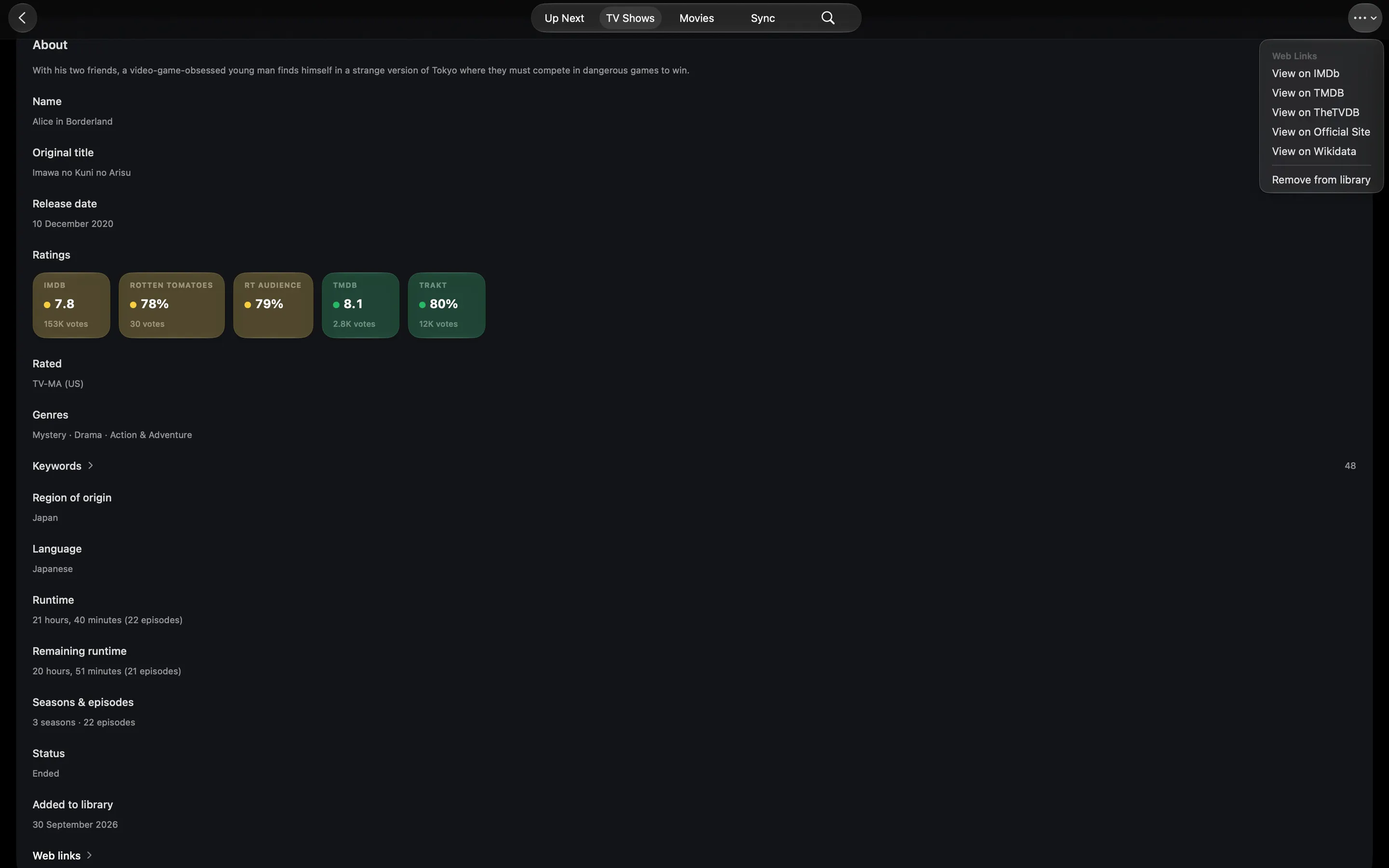Viewport: 1389px width, 868px height.
Task: Click 3 seasons · 22 episodes text
Action: point(84,722)
